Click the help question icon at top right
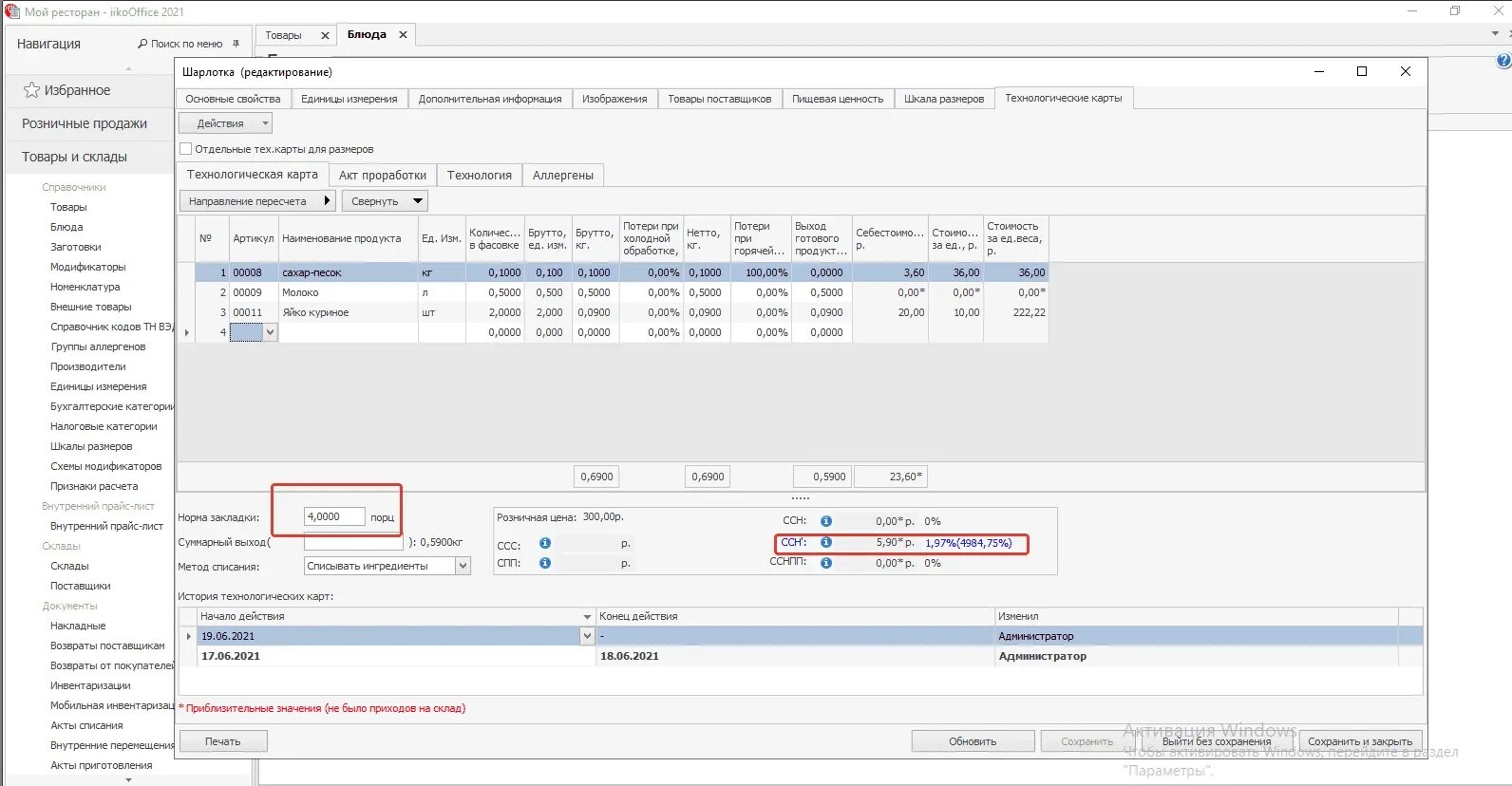The image size is (1512, 786). [x=1503, y=61]
